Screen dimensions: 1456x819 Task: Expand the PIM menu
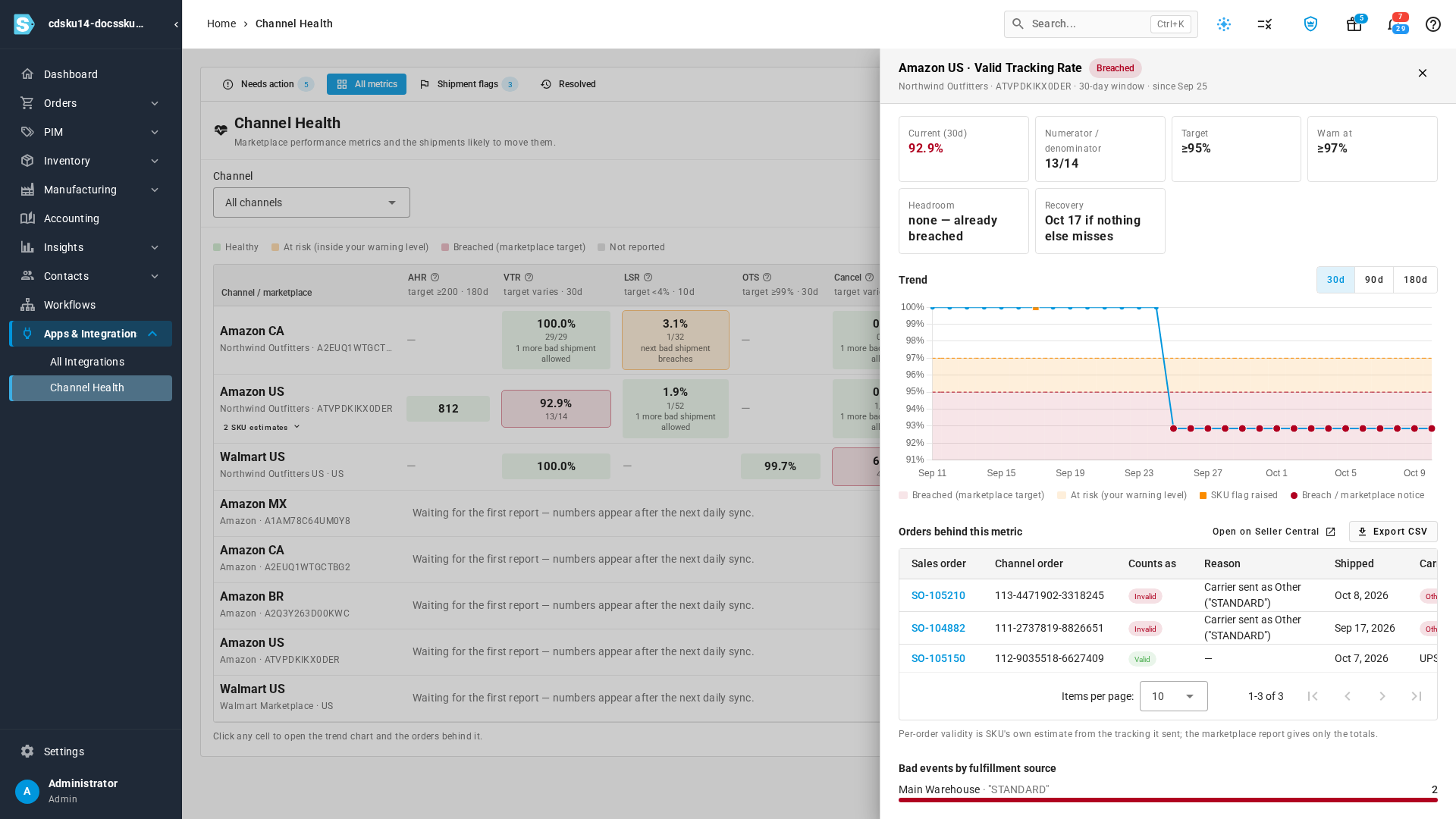[91, 132]
